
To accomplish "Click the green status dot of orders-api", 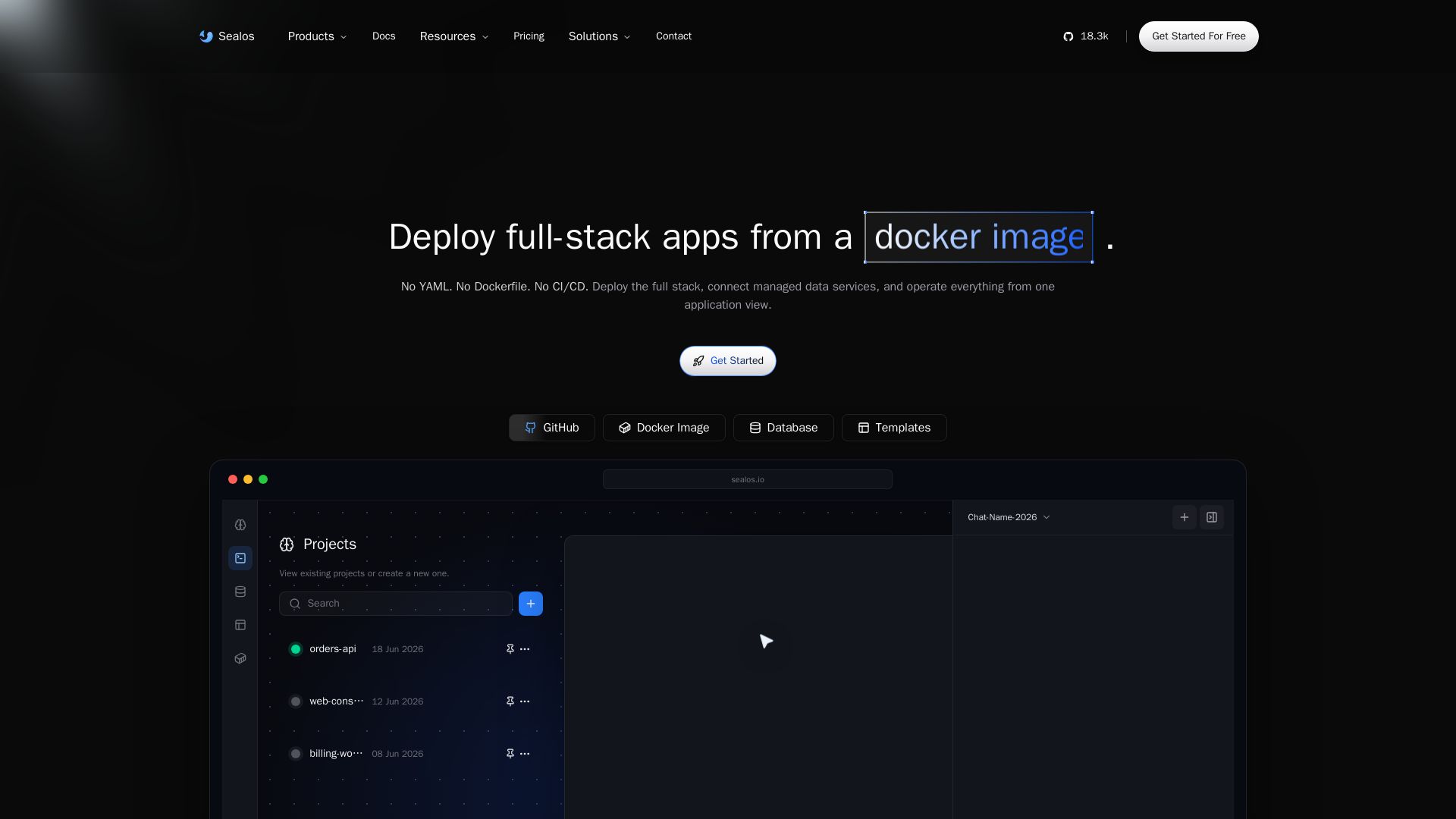I will coord(296,649).
